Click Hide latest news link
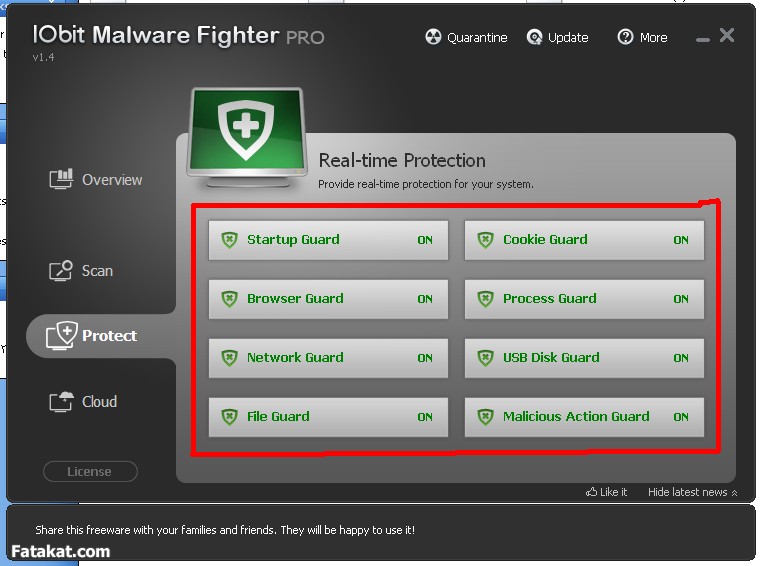 [x=693, y=492]
